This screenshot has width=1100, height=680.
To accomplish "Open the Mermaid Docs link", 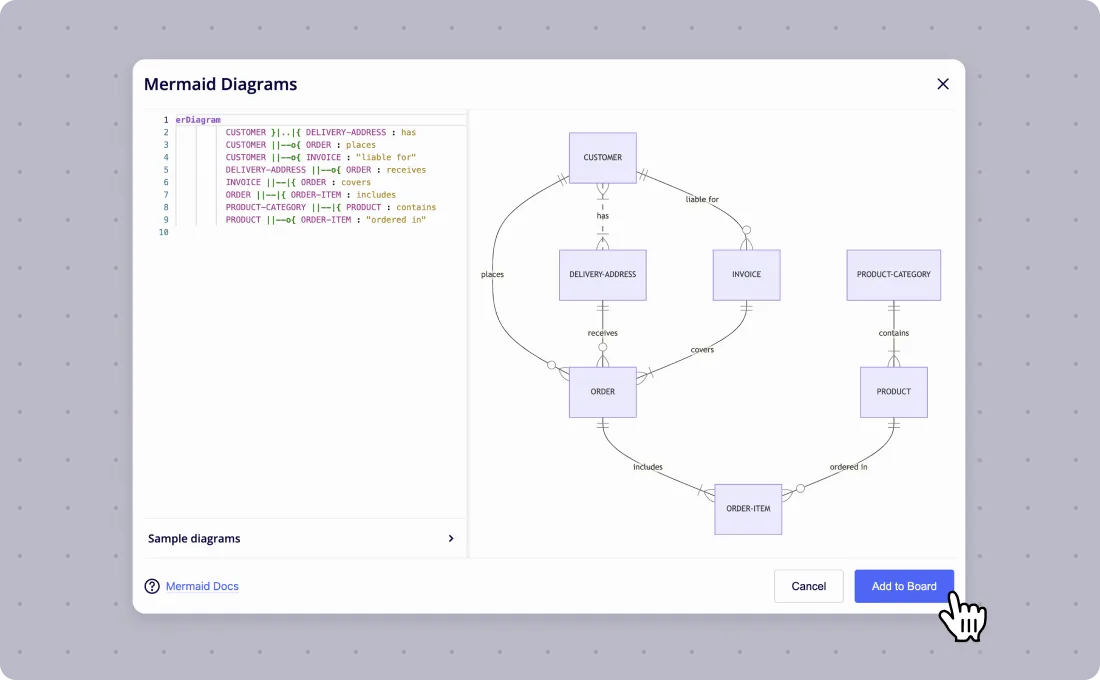I will (x=202, y=586).
